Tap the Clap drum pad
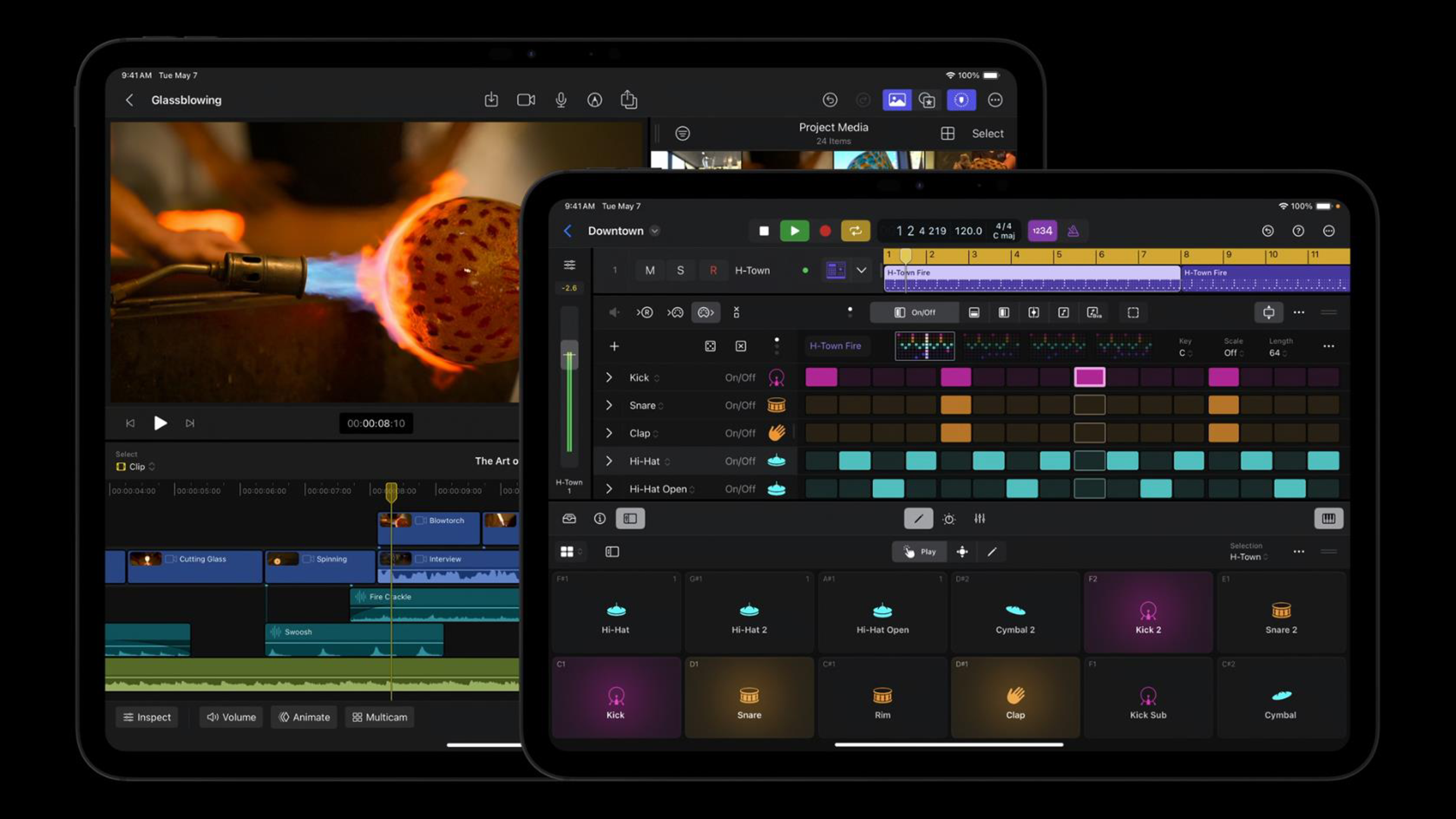Screen dimensions: 1456x819 pos(1015,698)
